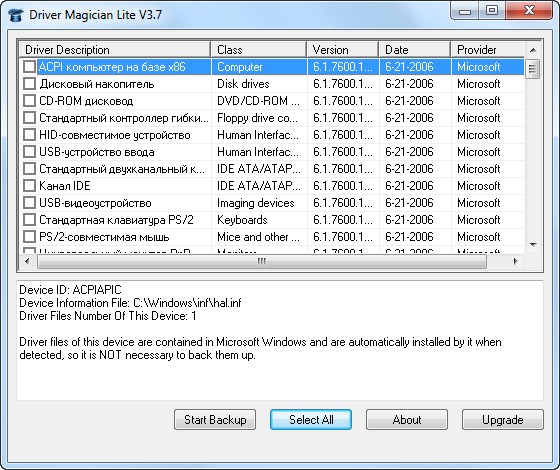Click vertical scrollbar up arrow
Image resolution: width=560 pixels, height=470 pixels.
click(x=533, y=50)
